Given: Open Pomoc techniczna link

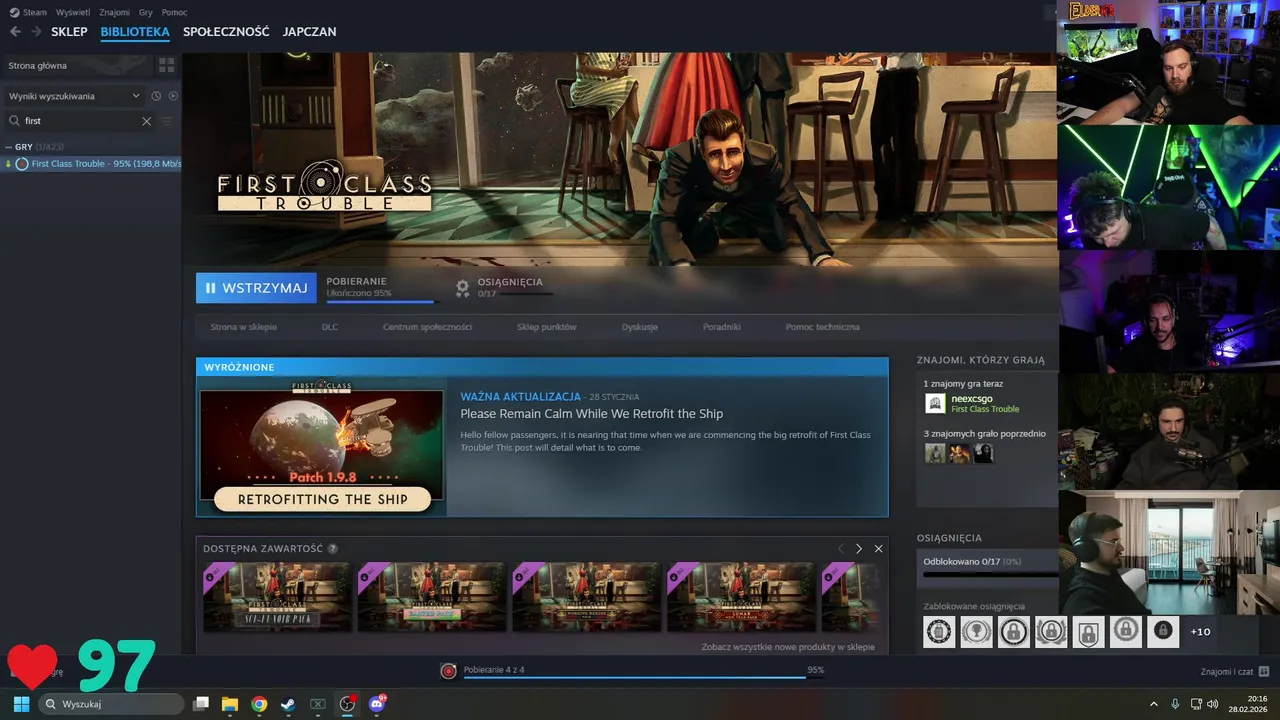Looking at the screenshot, I should click(x=822, y=327).
